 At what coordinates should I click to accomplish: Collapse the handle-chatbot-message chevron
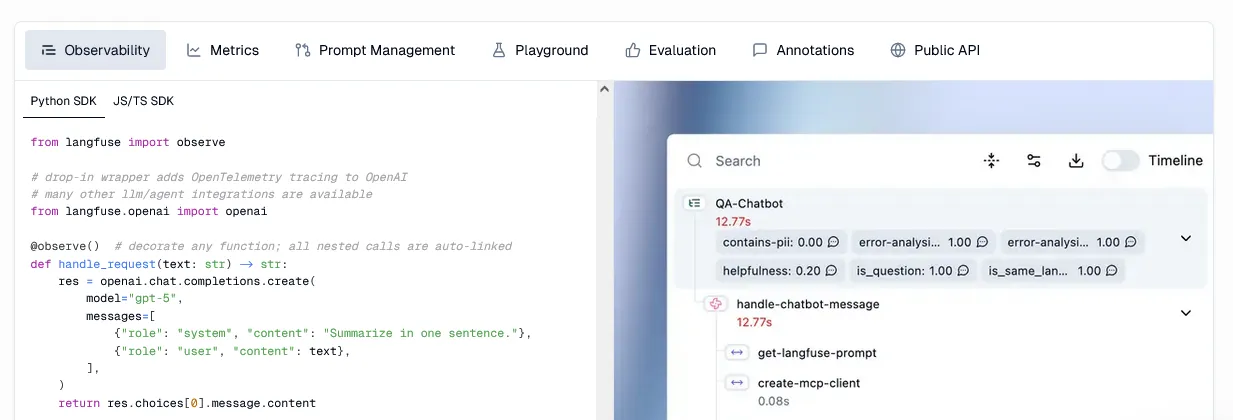[1186, 313]
